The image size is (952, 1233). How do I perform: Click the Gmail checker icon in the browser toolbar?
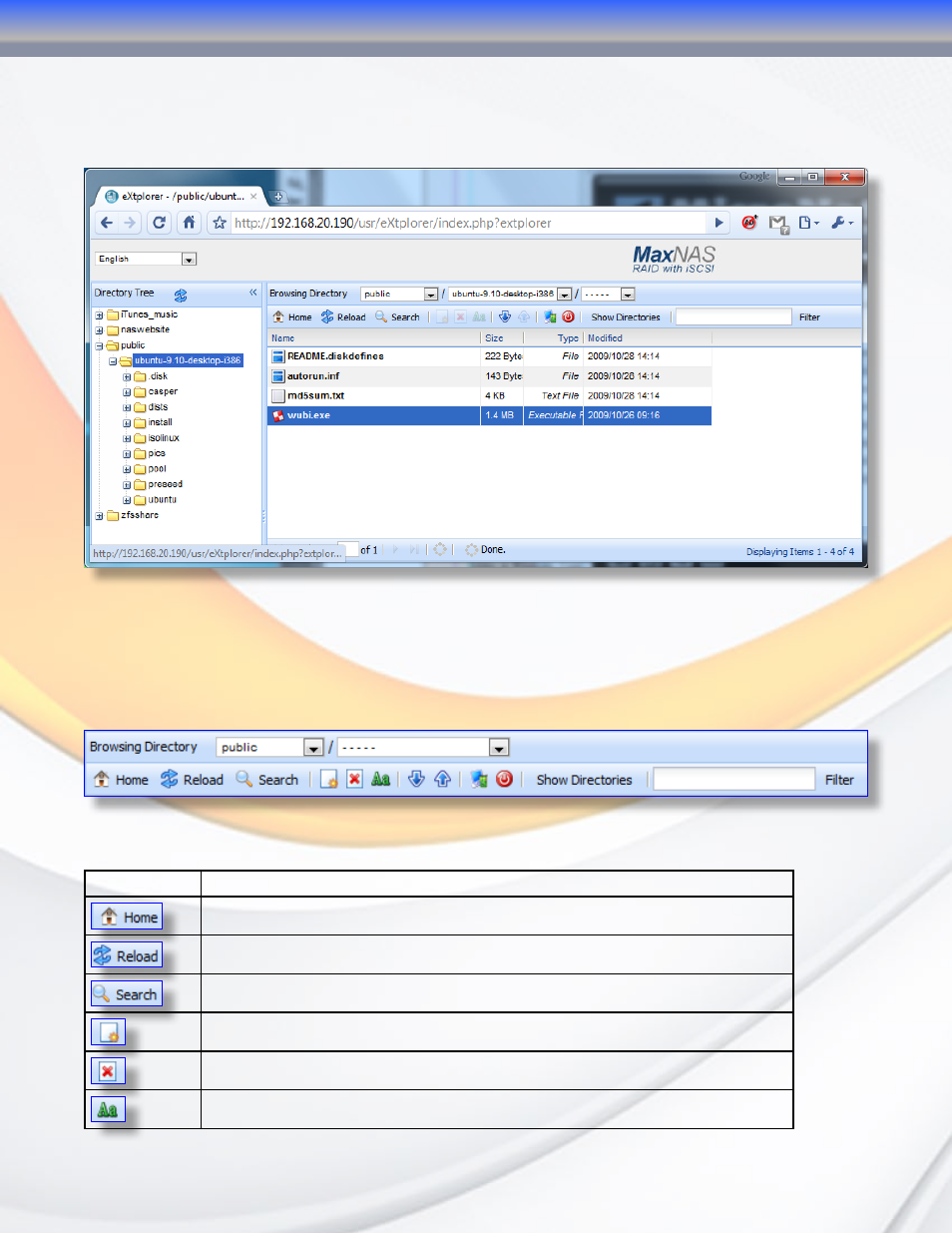(778, 224)
